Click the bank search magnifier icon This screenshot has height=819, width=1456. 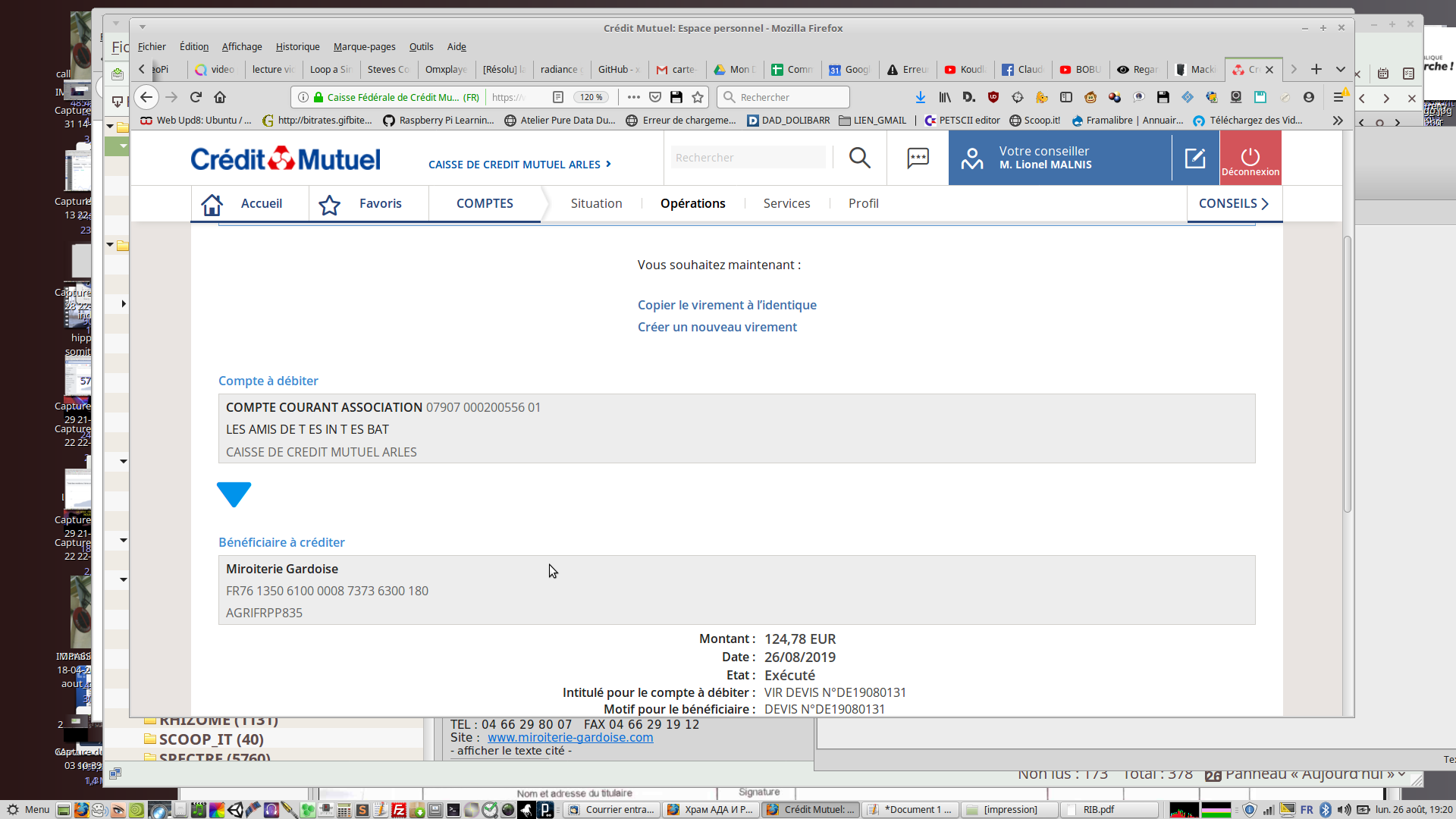click(859, 158)
